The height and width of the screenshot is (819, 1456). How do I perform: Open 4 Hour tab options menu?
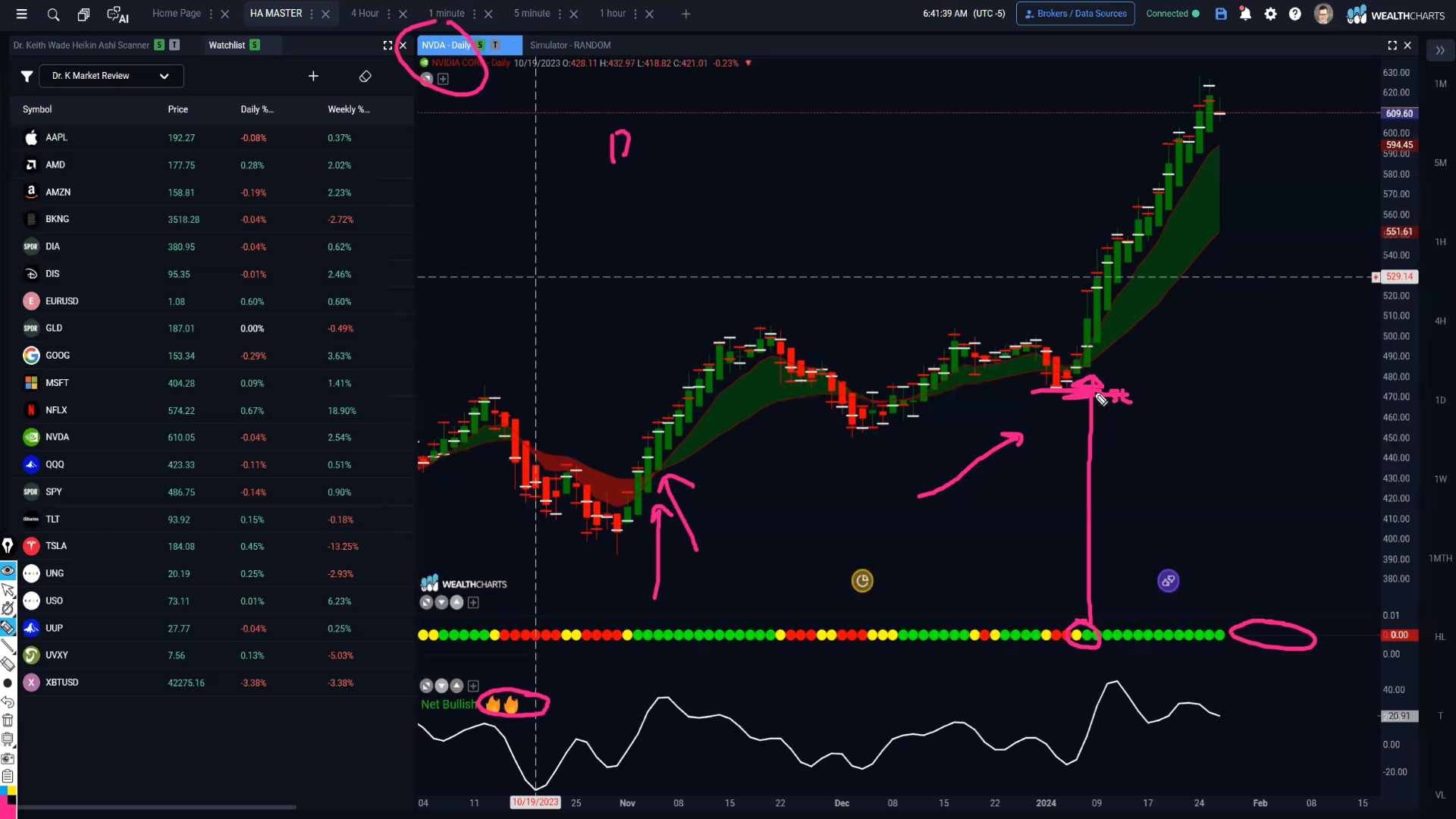[x=389, y=14]
